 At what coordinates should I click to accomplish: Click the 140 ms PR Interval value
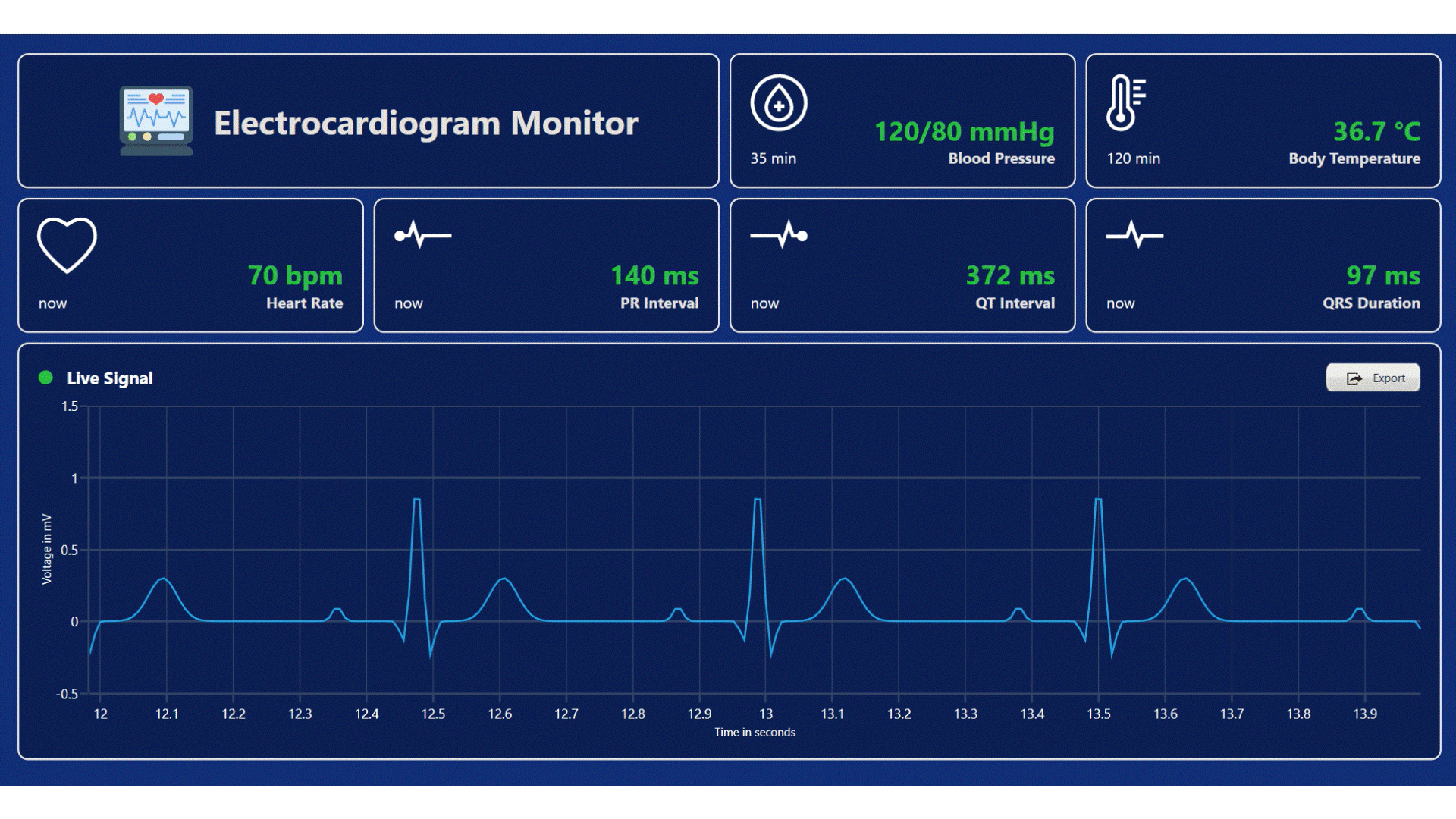[x=654, y=276]
